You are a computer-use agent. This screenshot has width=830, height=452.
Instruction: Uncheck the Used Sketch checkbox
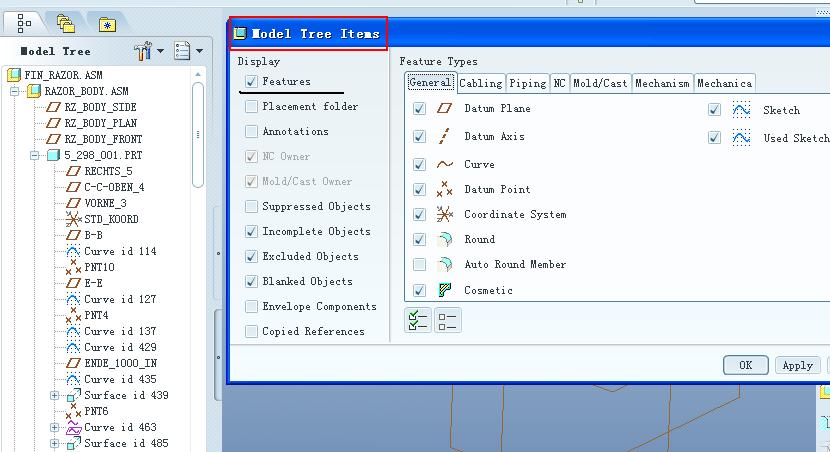(714, 138)
